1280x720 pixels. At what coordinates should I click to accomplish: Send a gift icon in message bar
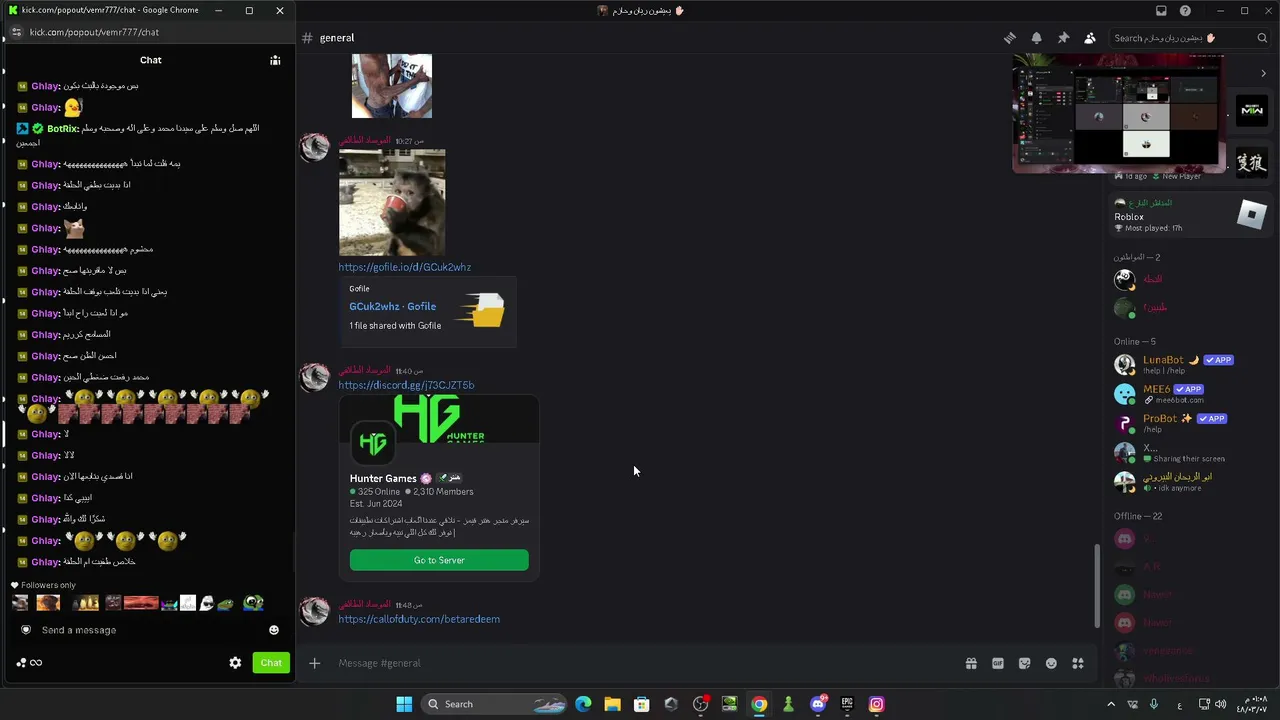[x=971, y=663]
